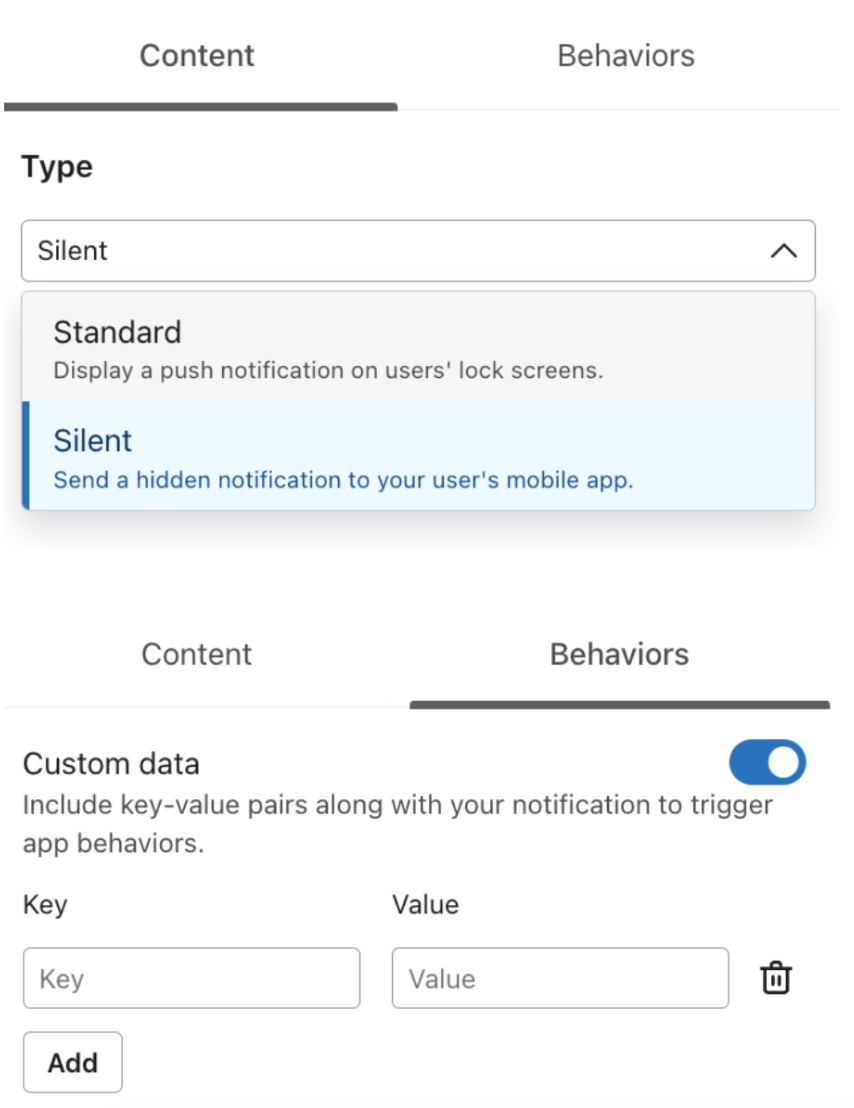Click the Custom data heading label
Viewport: 854px width, 1108px height.
(x=111, y=764)
